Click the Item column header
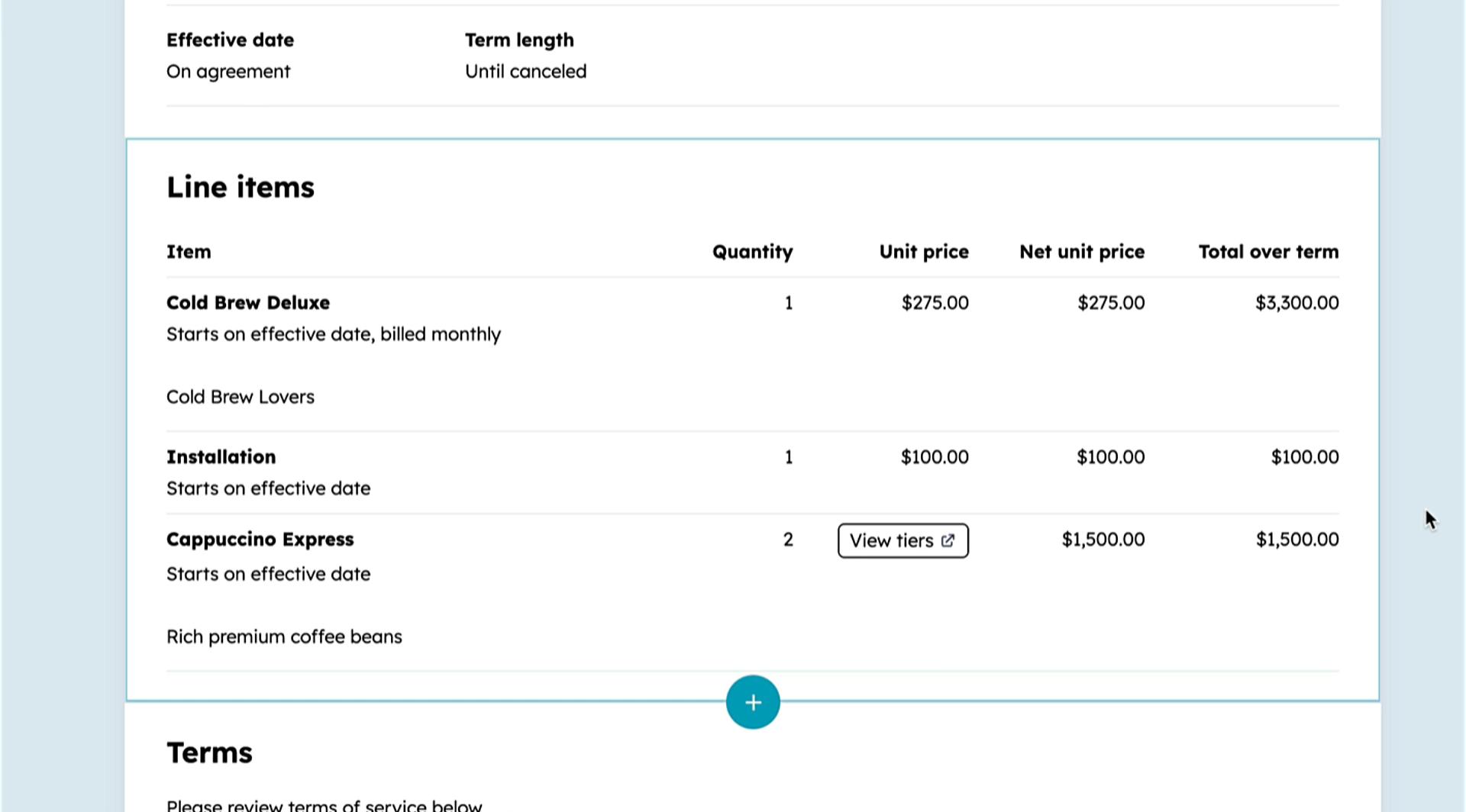1466x812 pixels. 189,252
